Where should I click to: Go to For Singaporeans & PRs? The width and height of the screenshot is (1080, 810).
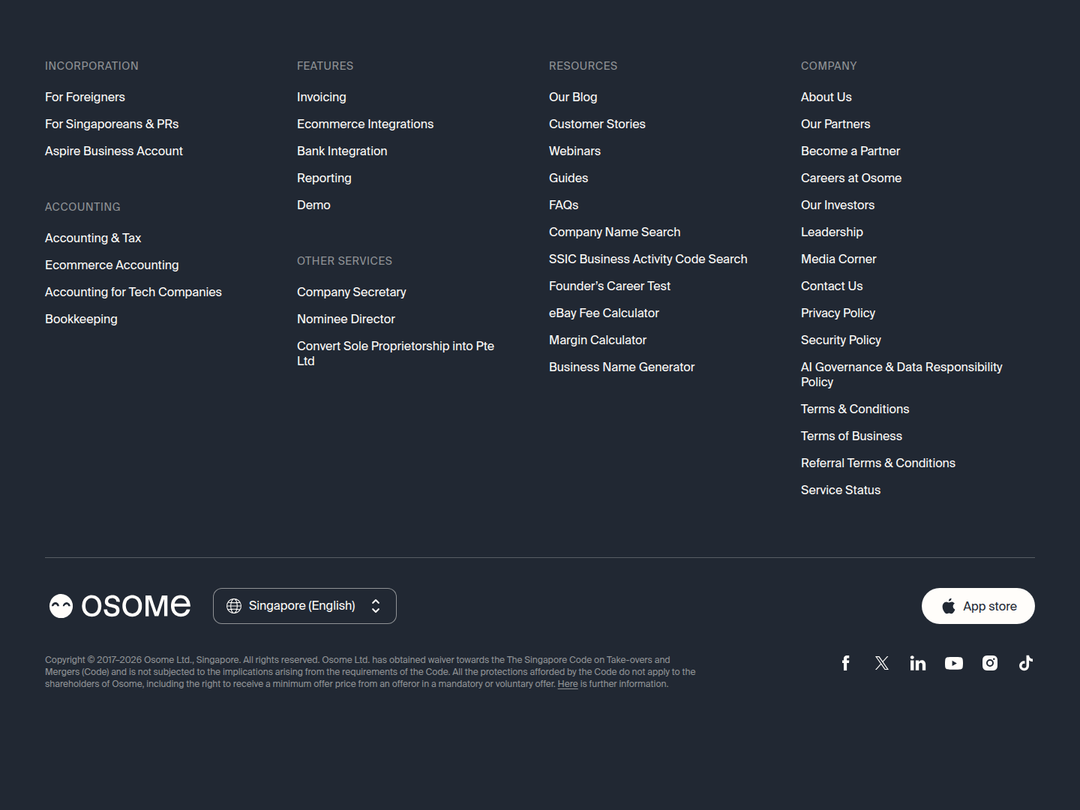pos(112,124)
